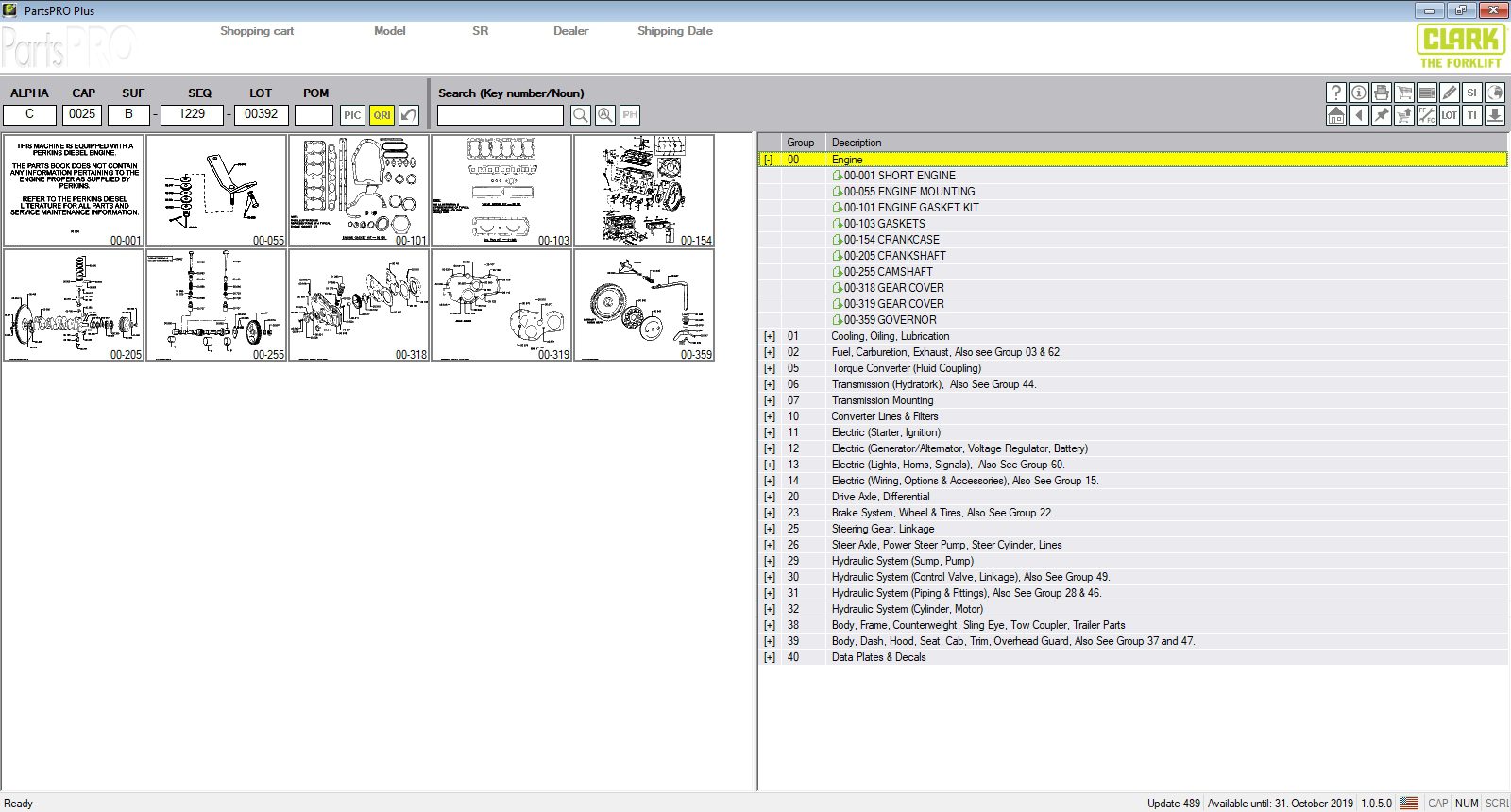
Task: Select thumbnail 00-205 crankshaft diagram
Action: click(x=74, y=305)
